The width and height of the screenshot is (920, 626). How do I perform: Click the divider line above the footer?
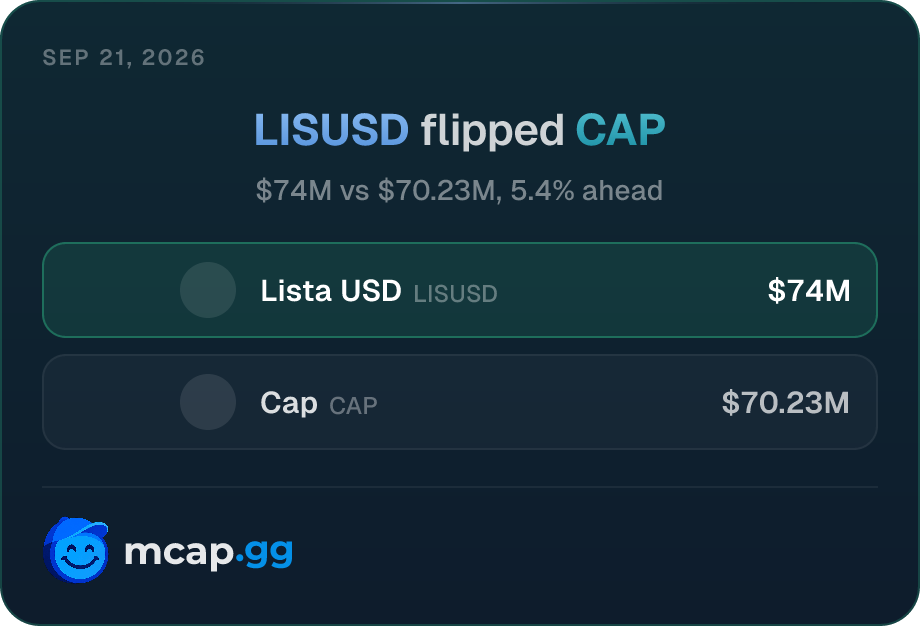click(460, 486)
